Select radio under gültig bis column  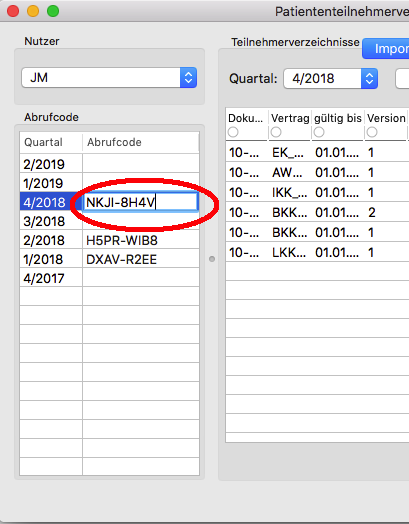coord(319,132)
